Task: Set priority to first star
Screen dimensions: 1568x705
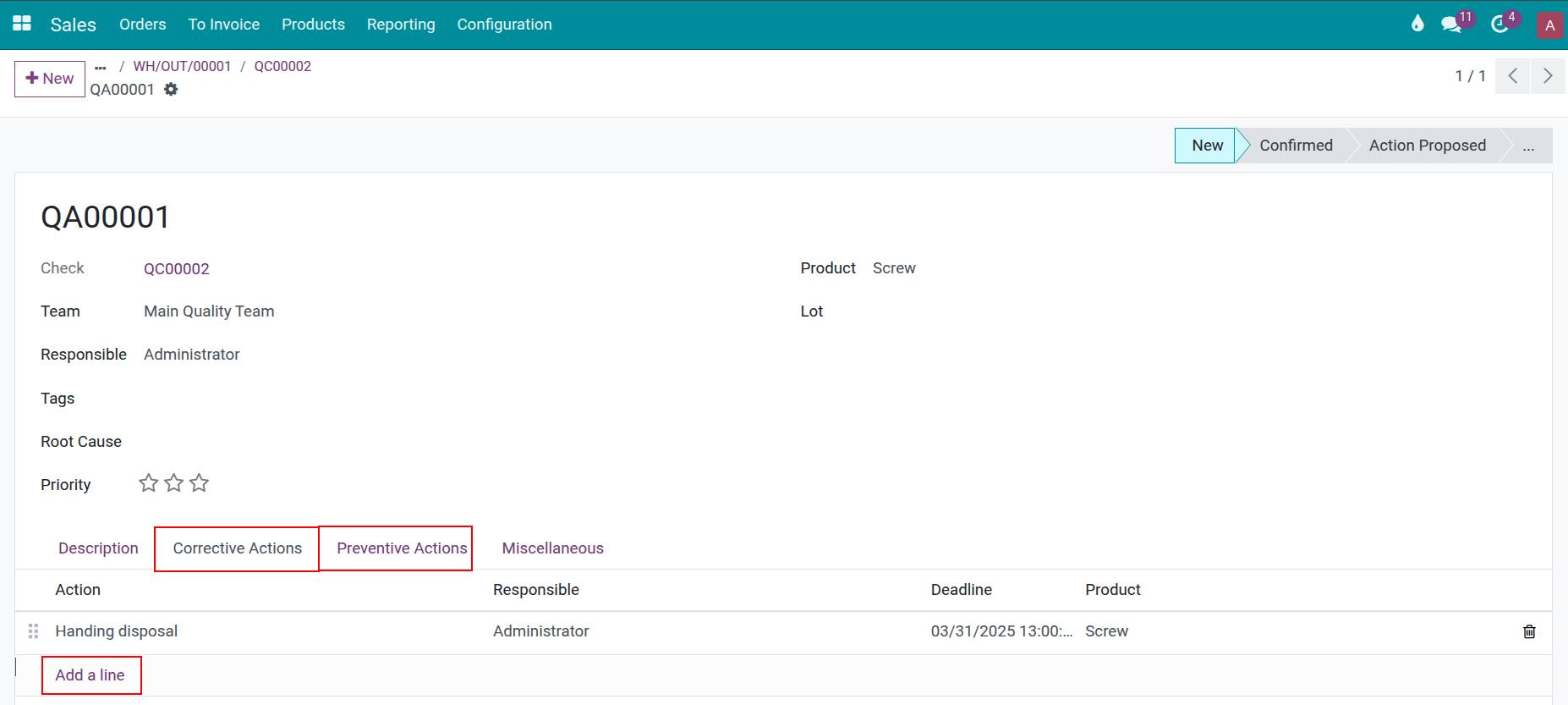Action: point(149,483)
